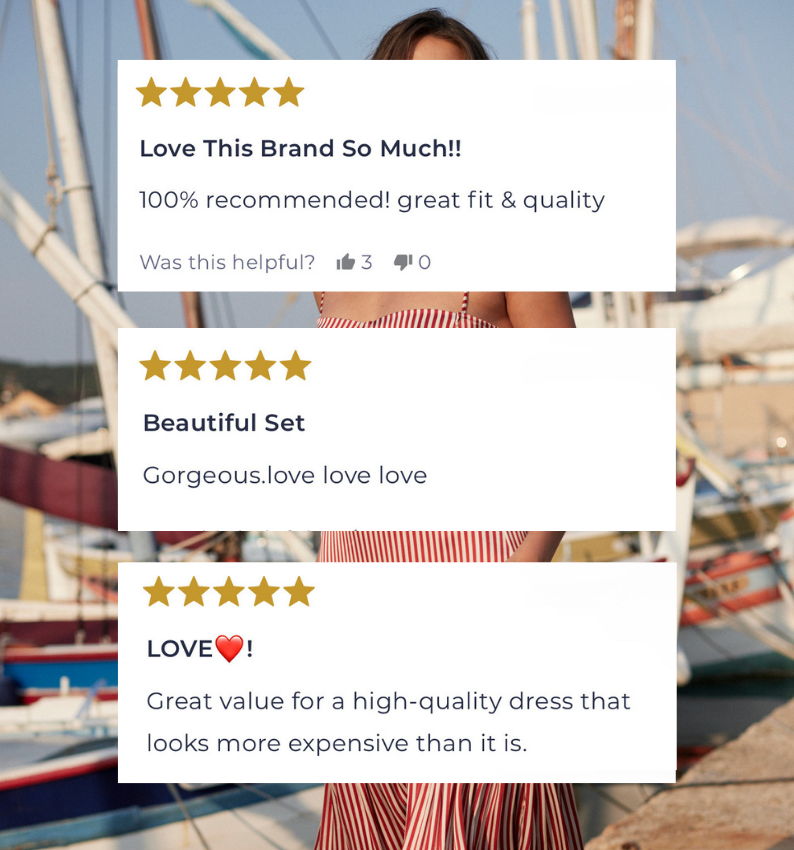Click fifth star of top review
The width and height of the screenshot is (794, 850).
[288, 92]
